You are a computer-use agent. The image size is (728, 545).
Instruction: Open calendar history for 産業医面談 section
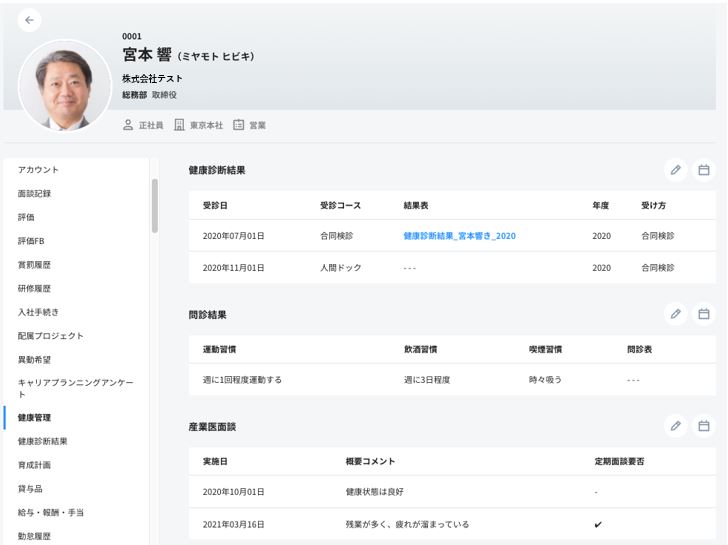pyautogui.click(x=704, y=426)
